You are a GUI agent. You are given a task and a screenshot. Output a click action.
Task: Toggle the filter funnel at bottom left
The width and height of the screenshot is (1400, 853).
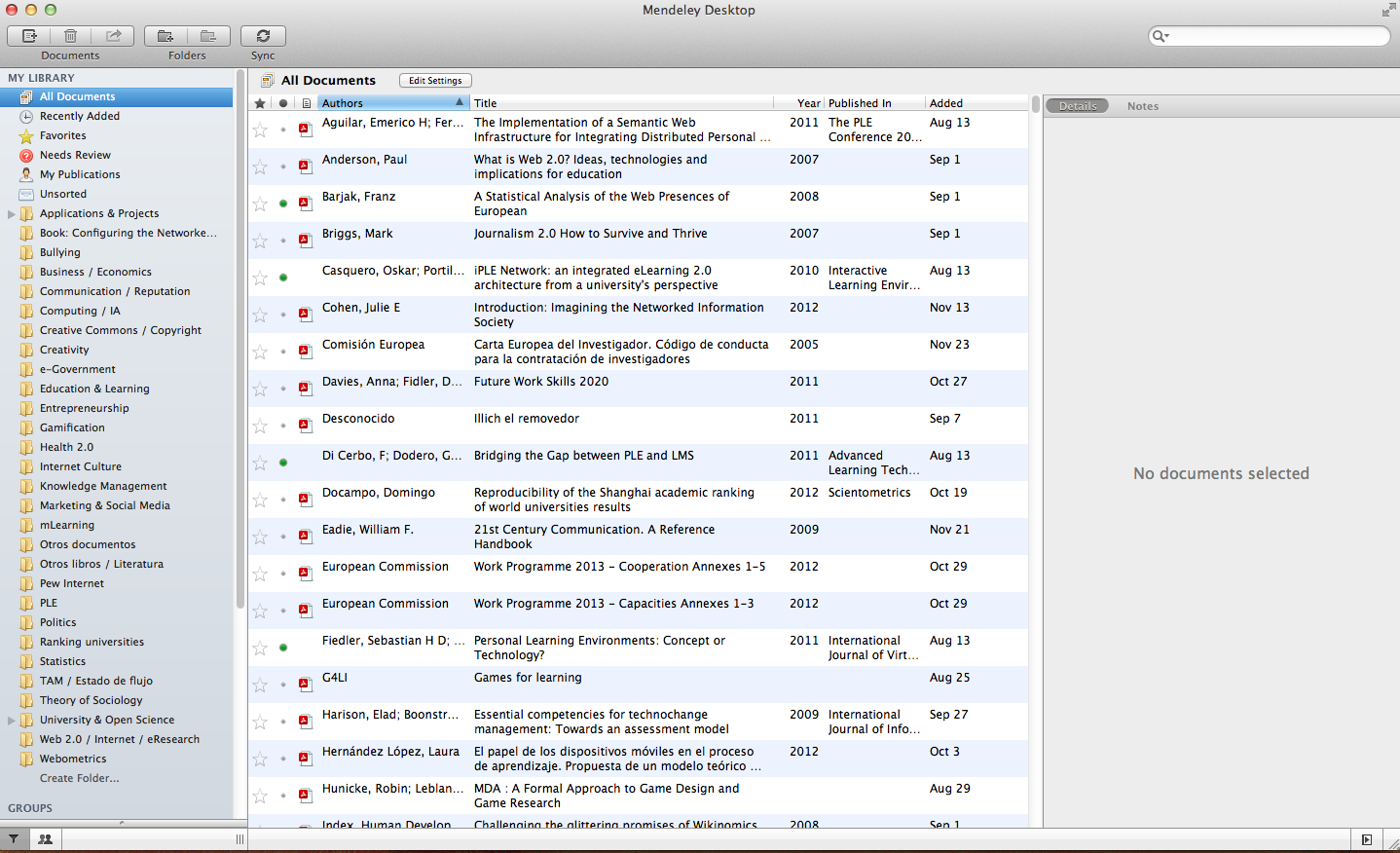click(14, 838)
